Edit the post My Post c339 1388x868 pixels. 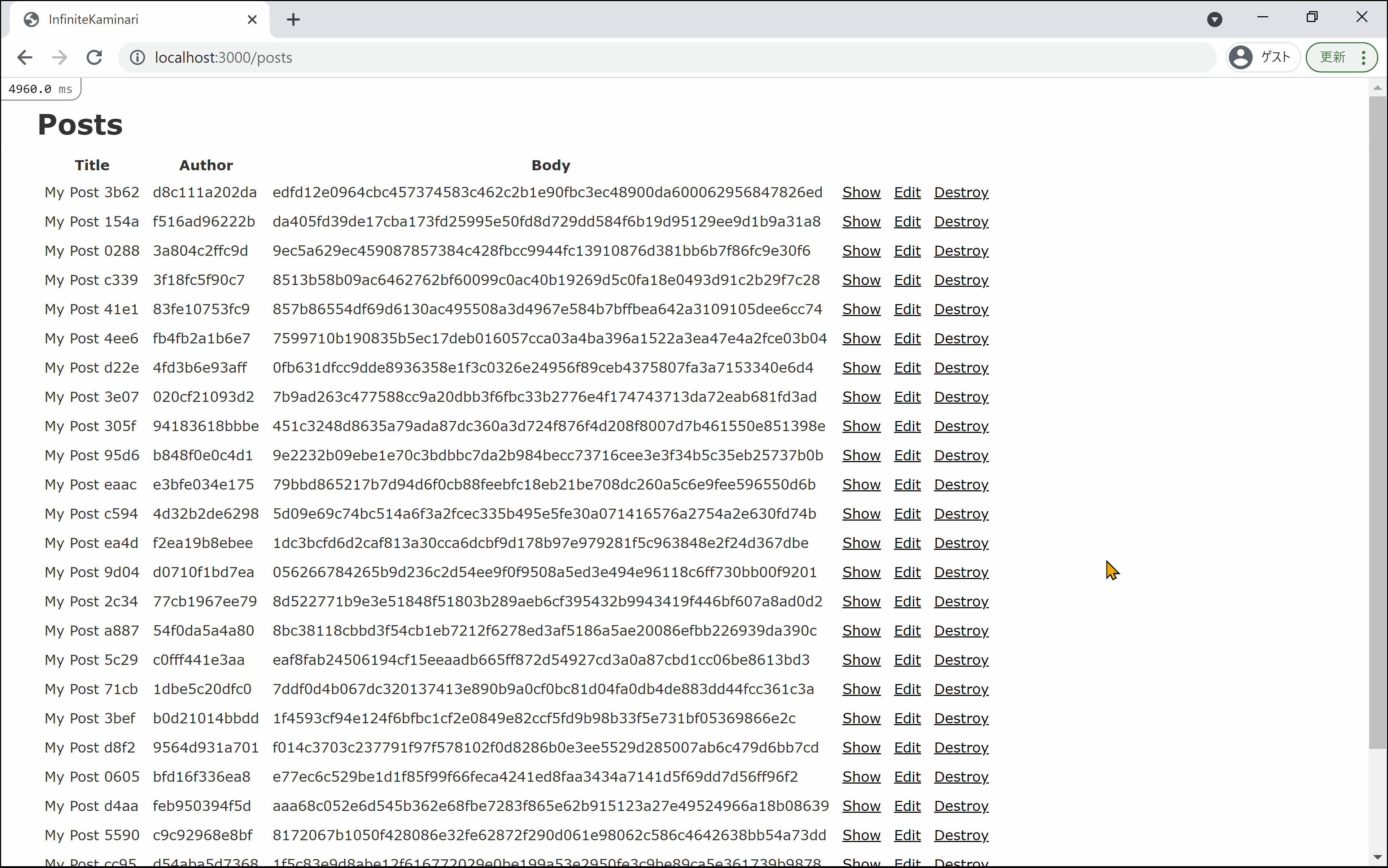pos(907,280)
